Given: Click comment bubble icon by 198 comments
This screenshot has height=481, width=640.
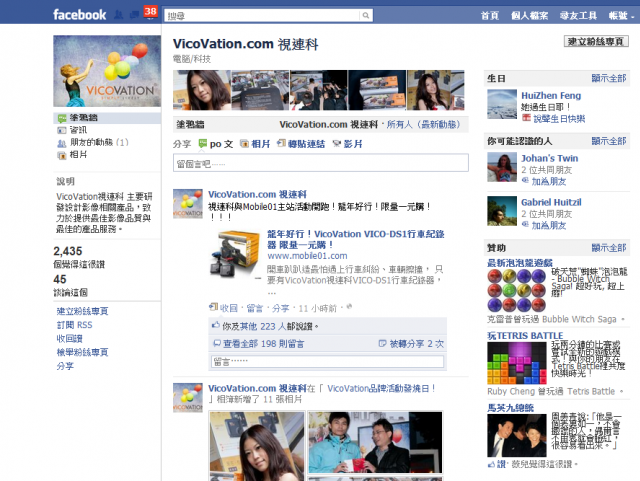Looking at the screenshot, I should click(217, 343).
